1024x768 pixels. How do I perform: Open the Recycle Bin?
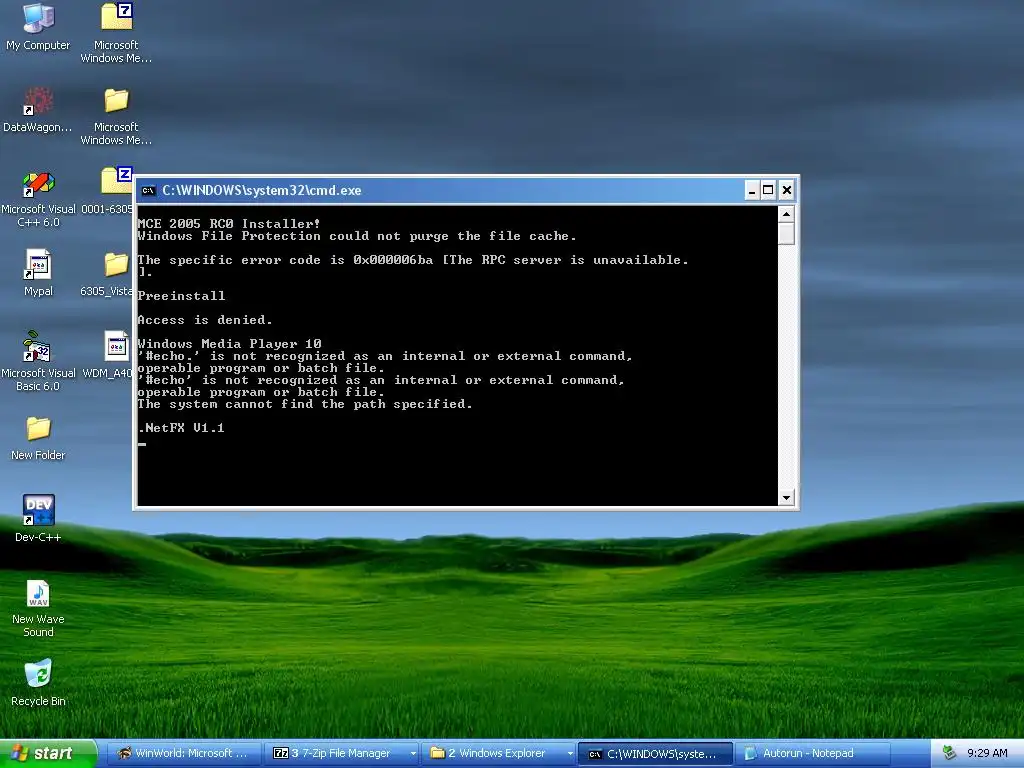pyautogui.click(x=38, y=682)
